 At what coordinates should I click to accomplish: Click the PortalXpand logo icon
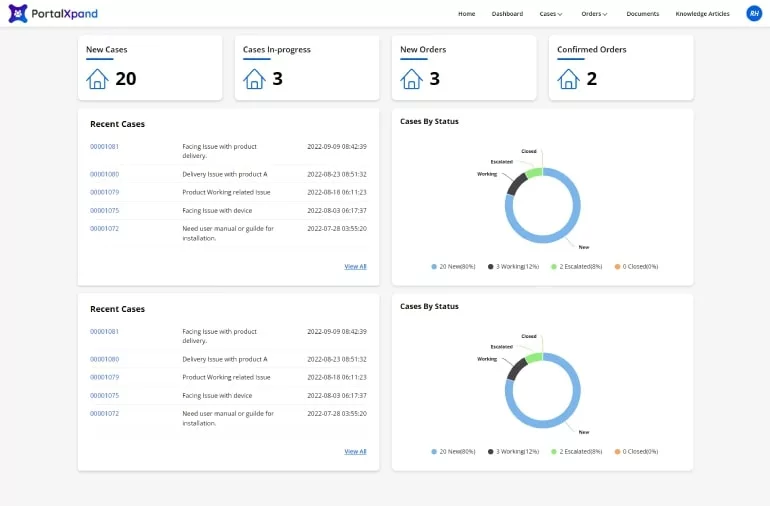(18, 14)
